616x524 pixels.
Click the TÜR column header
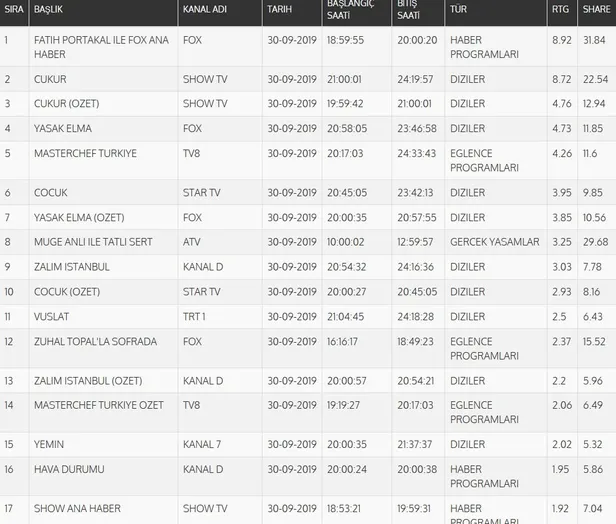(x=458, y=9)
